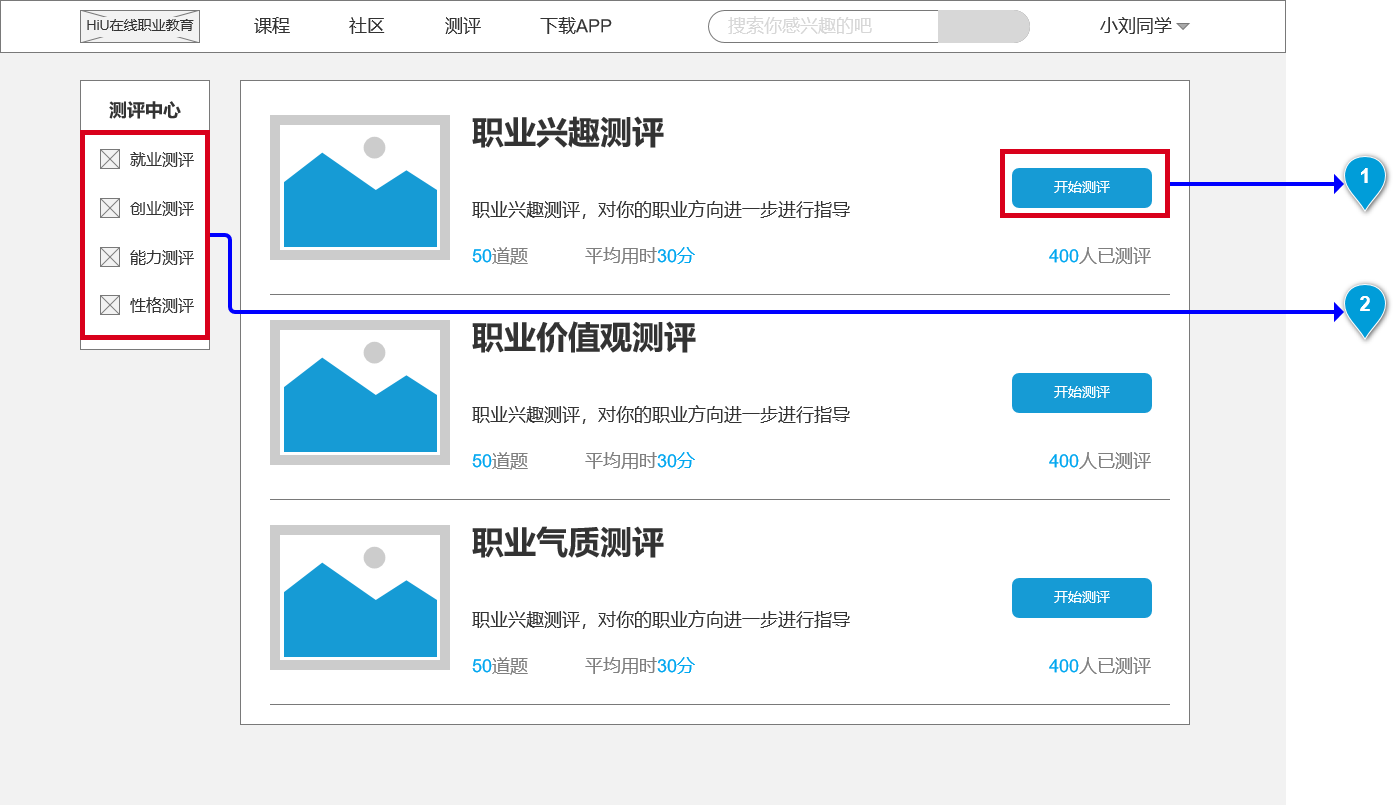The width and height of the screenshot is (1393, 805).
Task: Click 400人已测评 in the 职业兴趣测评 card
Action: pos(1100,256)
